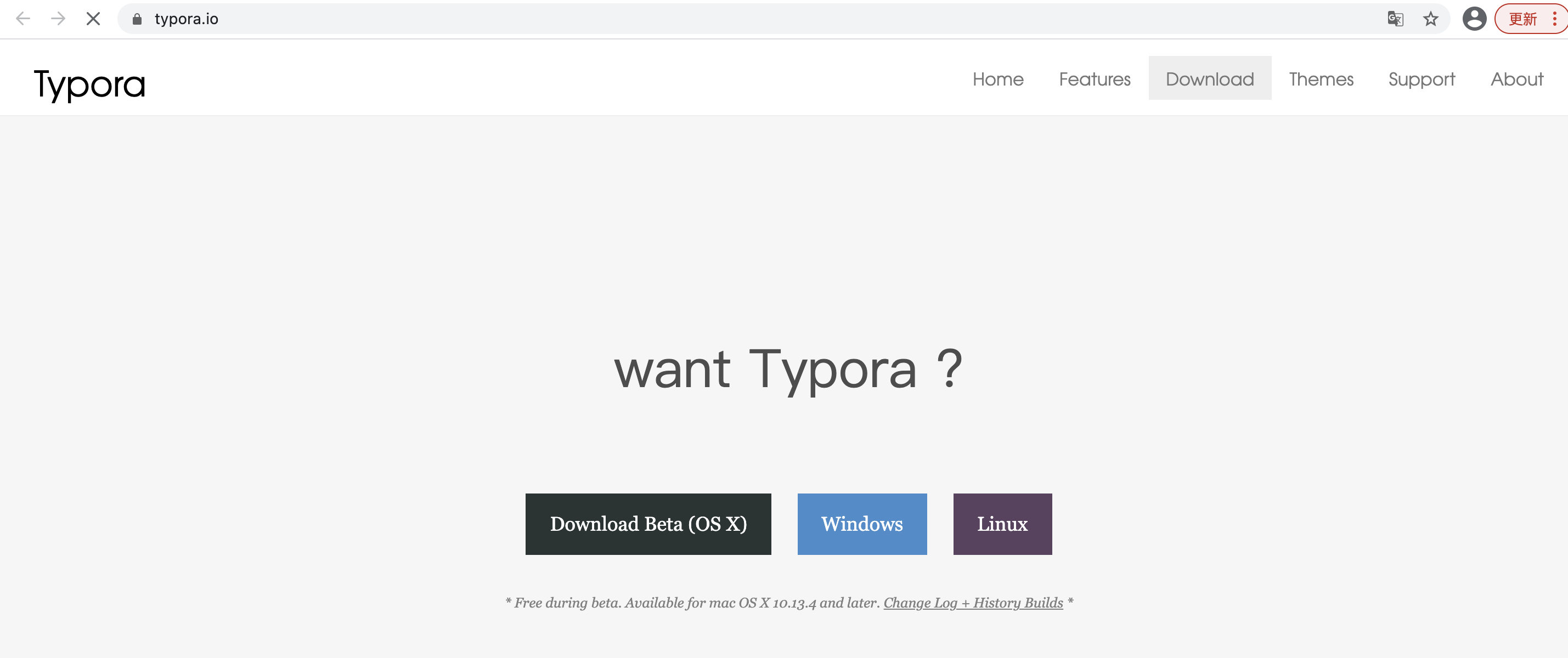Click the Windows download button
Screen dimensions: 1568x658
pos(861,523)
